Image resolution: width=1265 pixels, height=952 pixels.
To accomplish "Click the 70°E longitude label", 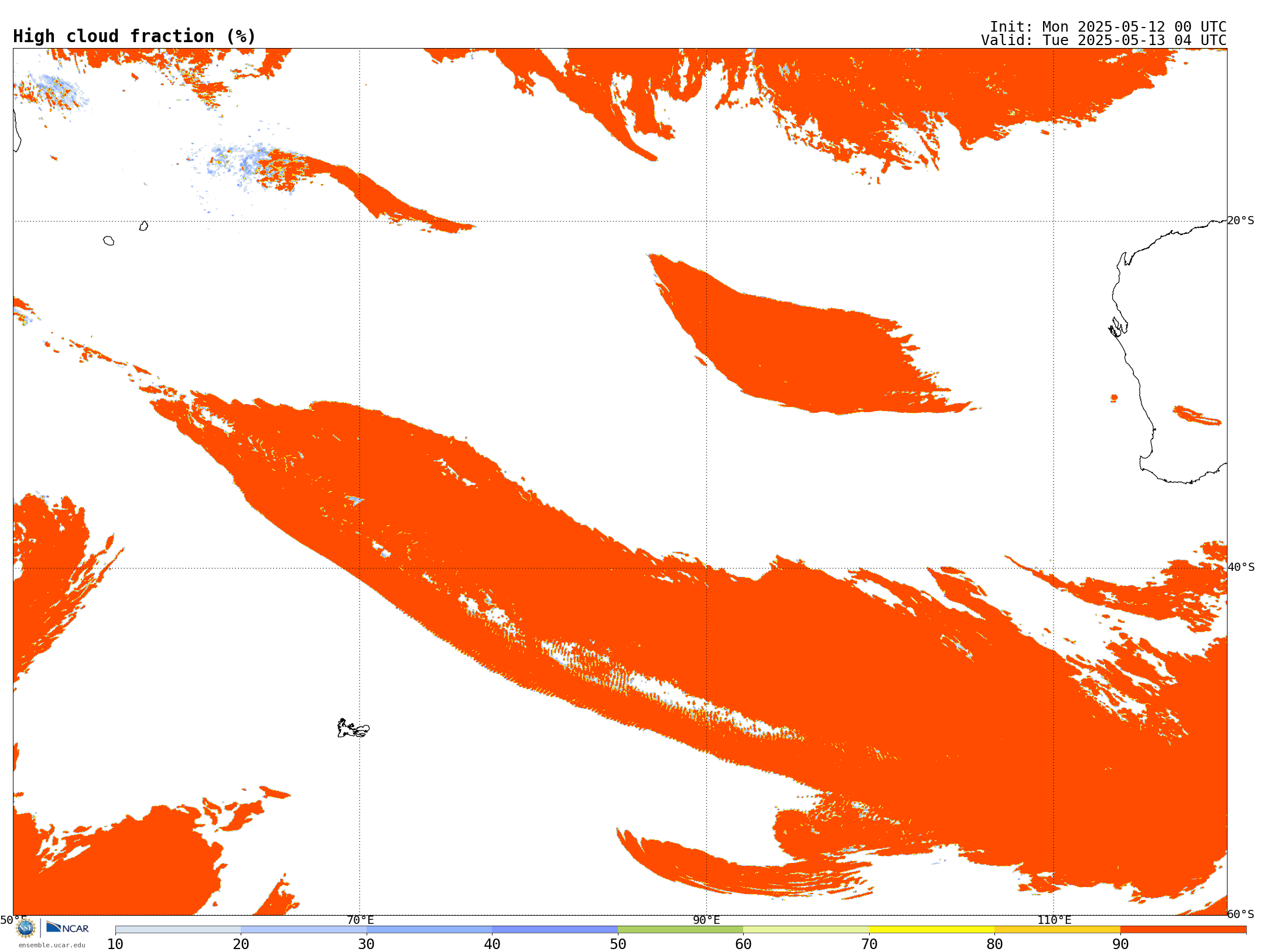I will tap(360, 920).
